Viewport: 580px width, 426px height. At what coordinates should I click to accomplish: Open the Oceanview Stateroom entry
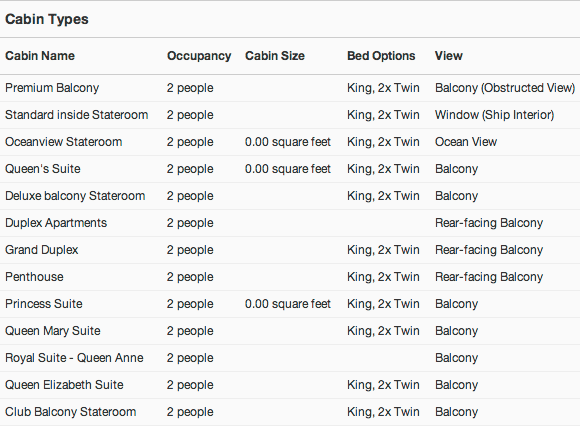tap(64, 142)
